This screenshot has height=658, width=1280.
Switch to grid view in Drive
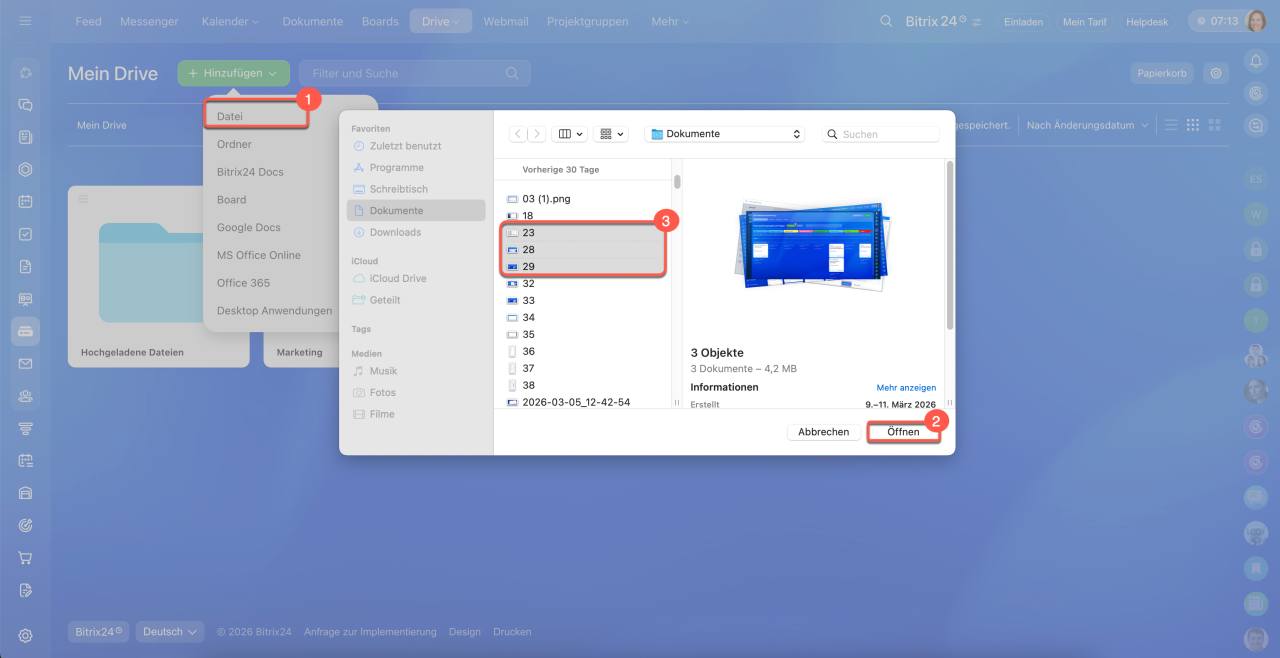point(1193,125)
